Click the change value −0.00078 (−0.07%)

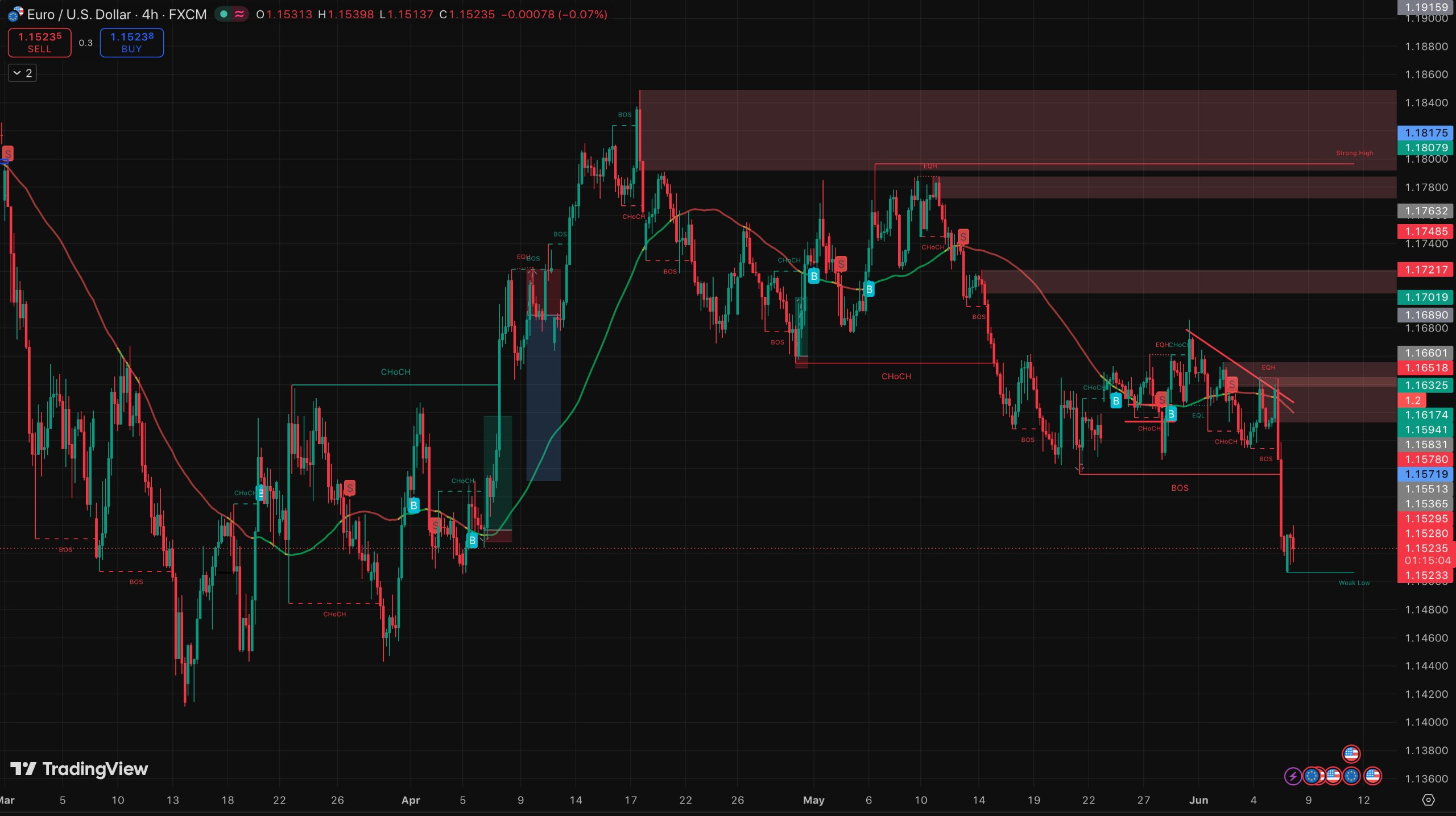click(554, 14)
